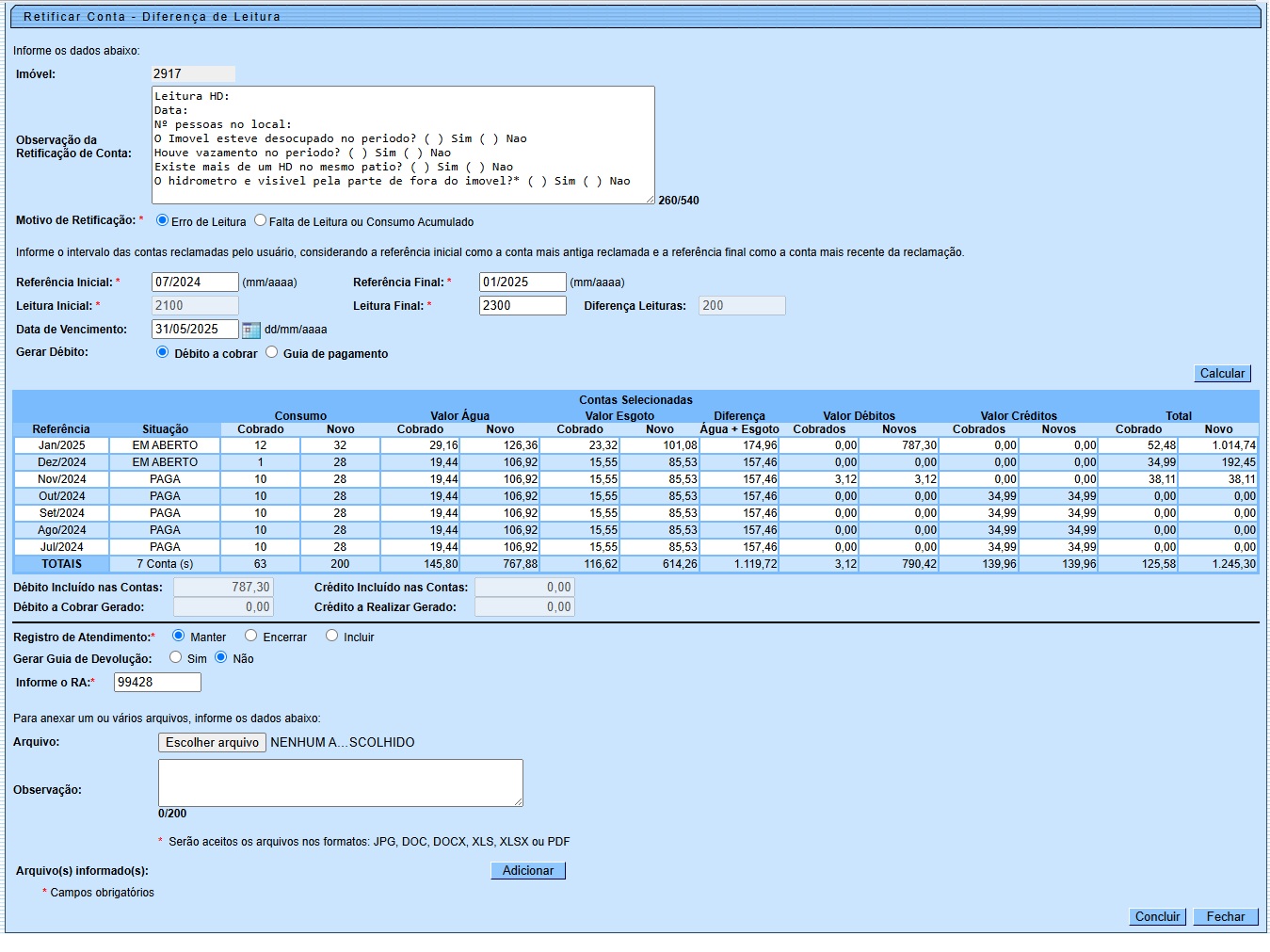Open the calendar picker for Data de Vencimento

point(251,330)
